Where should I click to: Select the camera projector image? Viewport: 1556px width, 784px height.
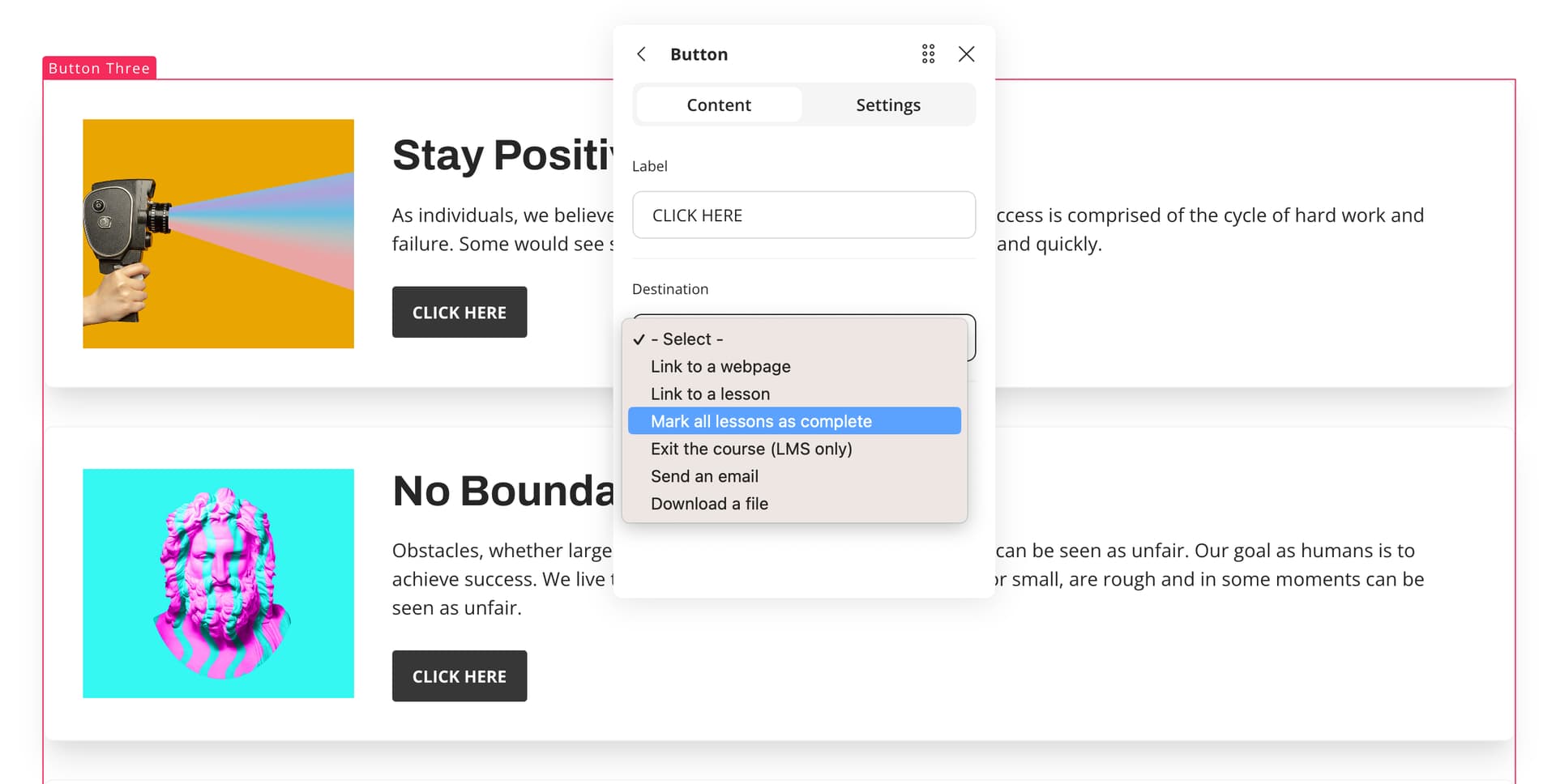point(218,234)
